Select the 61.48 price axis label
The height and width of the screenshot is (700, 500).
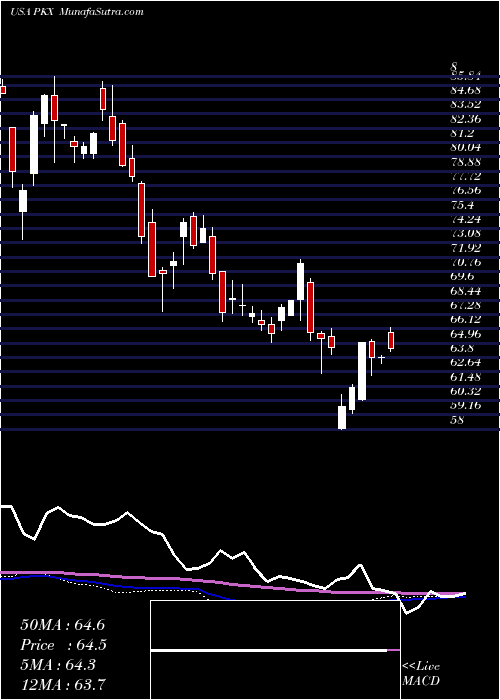(466, 376)
